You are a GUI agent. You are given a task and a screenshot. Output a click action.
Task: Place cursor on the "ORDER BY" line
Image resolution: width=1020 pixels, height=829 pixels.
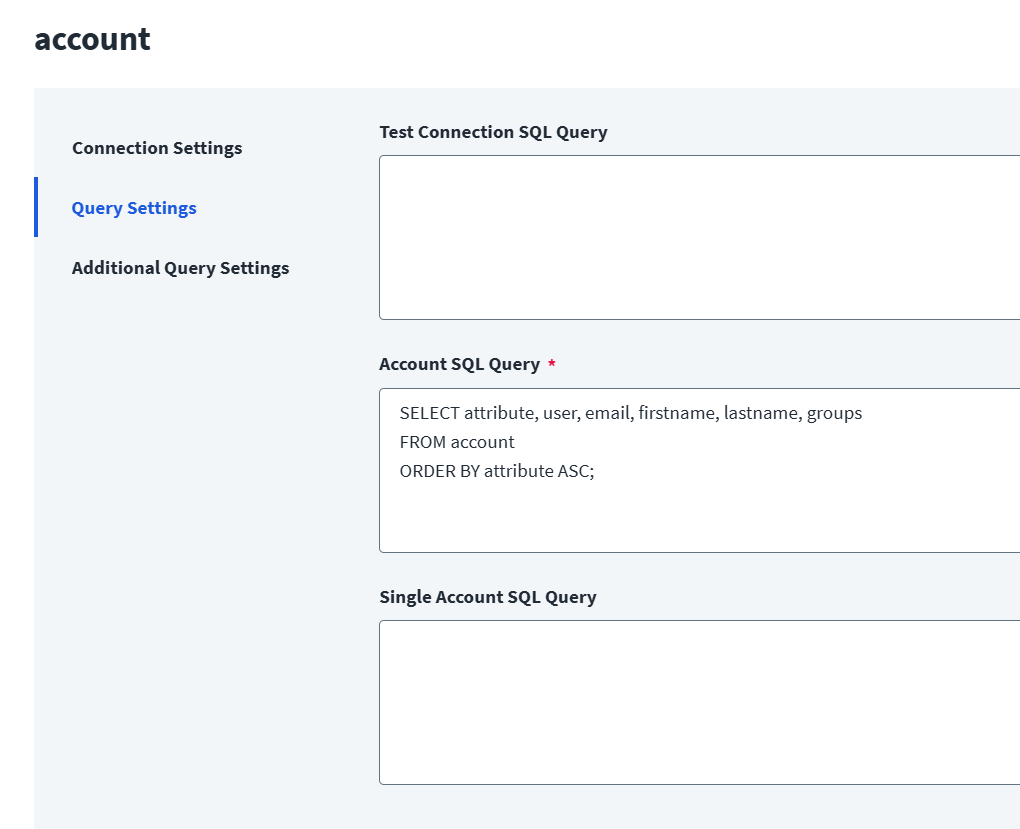pyautogui.click(x=439, y=471)
